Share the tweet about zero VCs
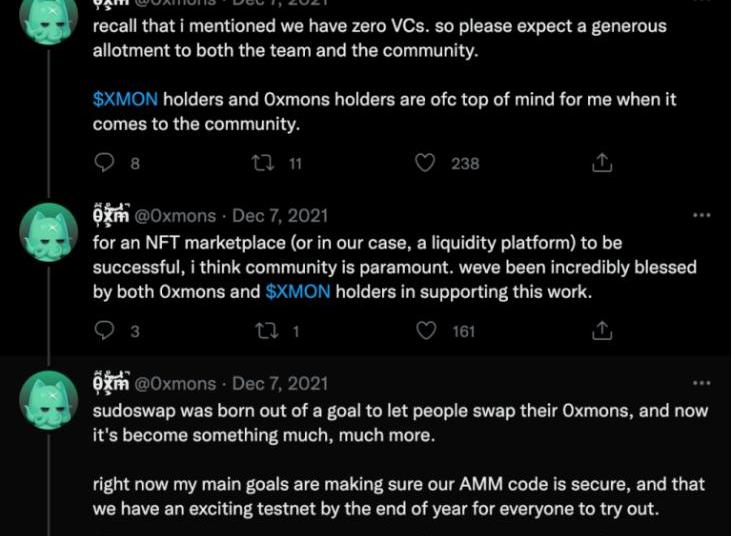The width and height of the screenshot is (732, 536). point(602,162)
